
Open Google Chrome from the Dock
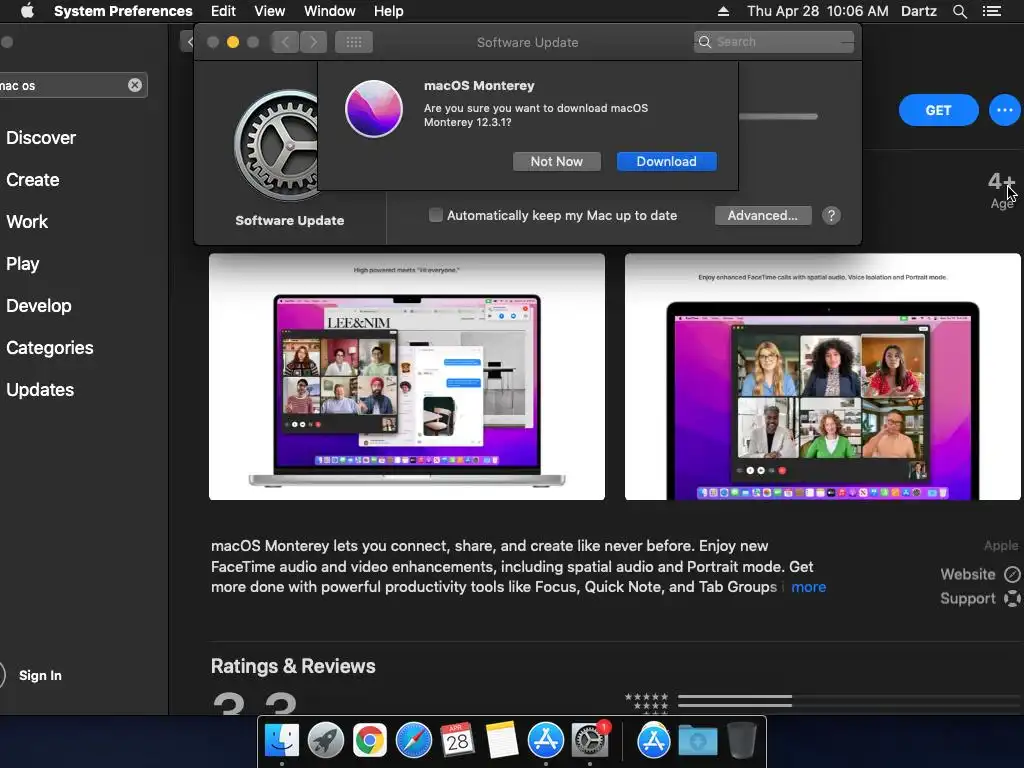pos(370,741)
